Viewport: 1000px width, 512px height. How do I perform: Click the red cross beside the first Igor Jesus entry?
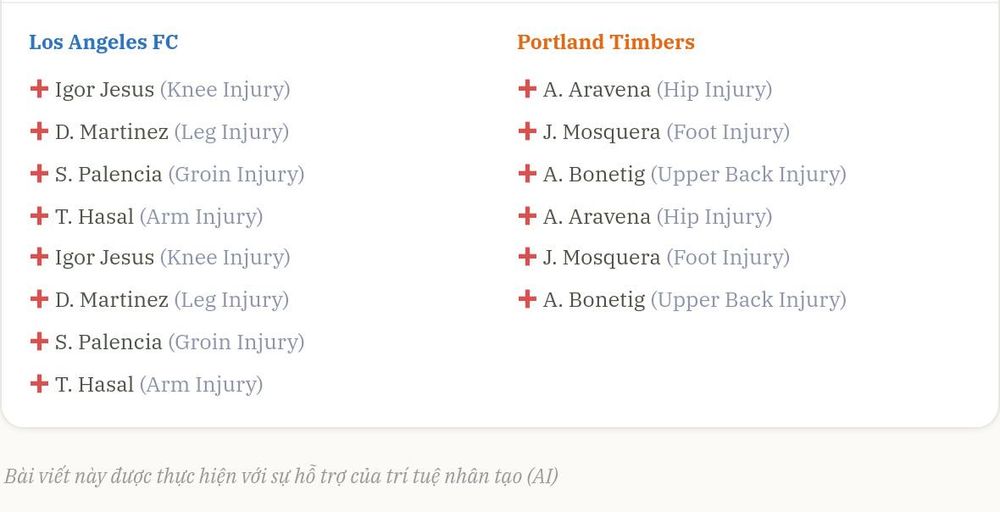coord(39,89)
